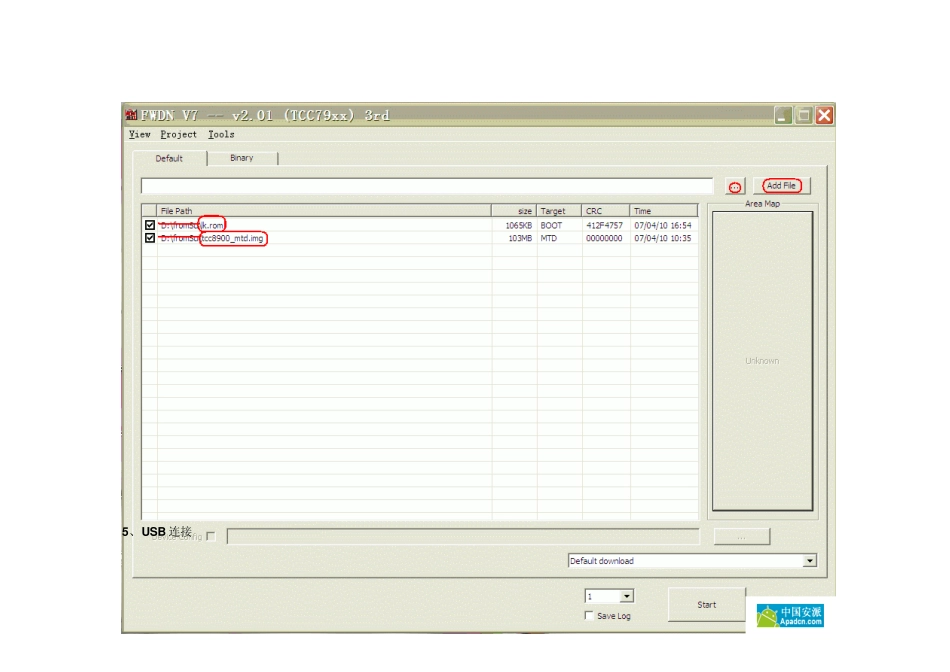Click the size column header
This screenshot has width=950, height=672.
point(514,211)
